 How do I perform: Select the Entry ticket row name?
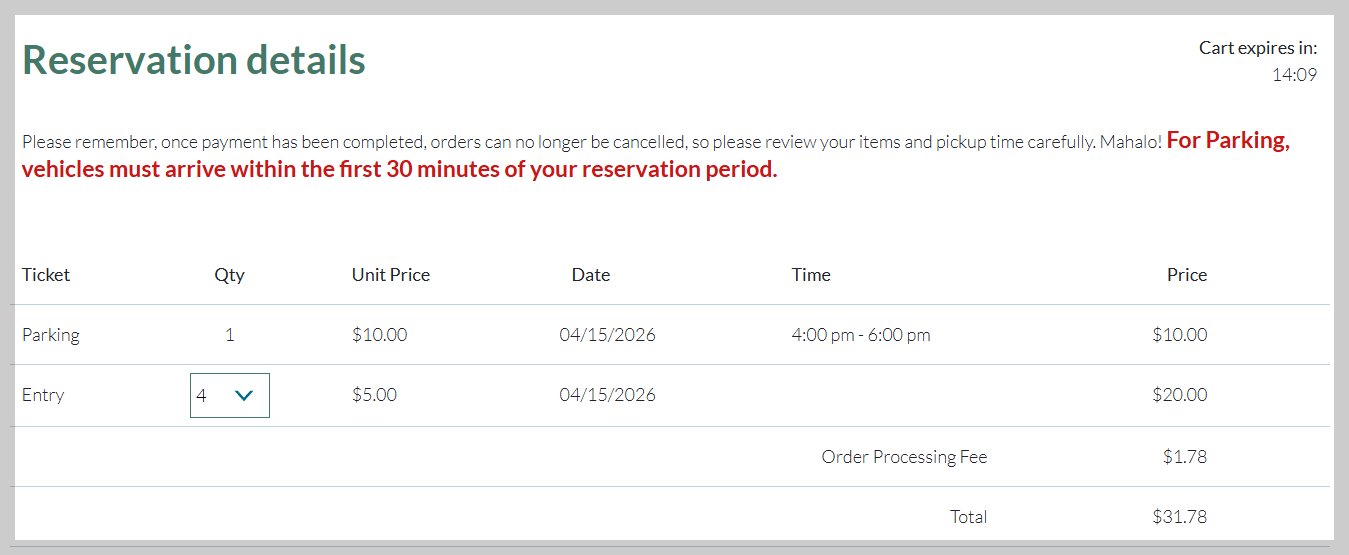43,395
